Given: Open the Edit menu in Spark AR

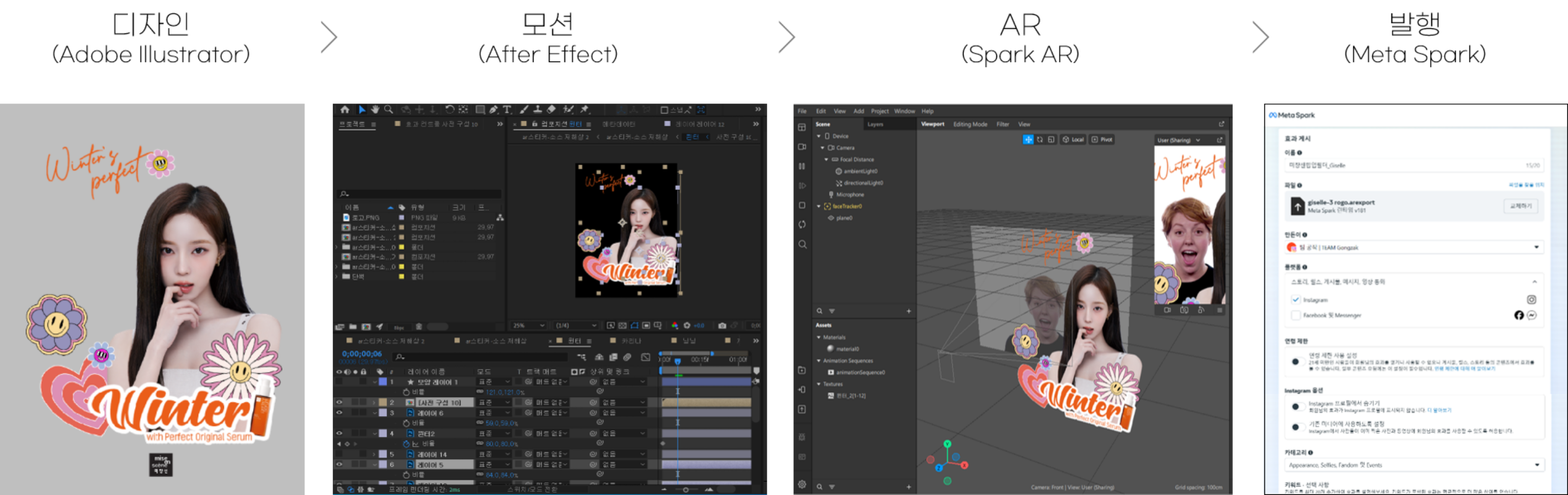Looking at the screenshot, I should (821, 111).
